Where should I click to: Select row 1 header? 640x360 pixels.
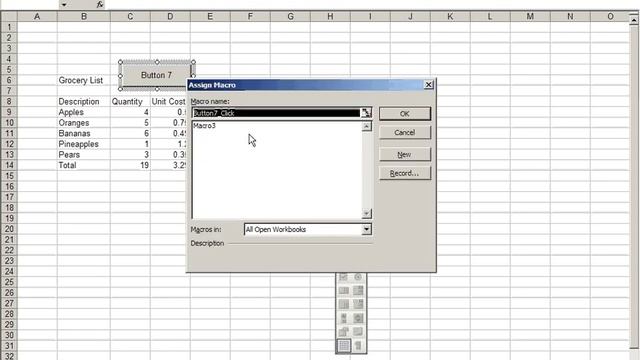(9, 27)
